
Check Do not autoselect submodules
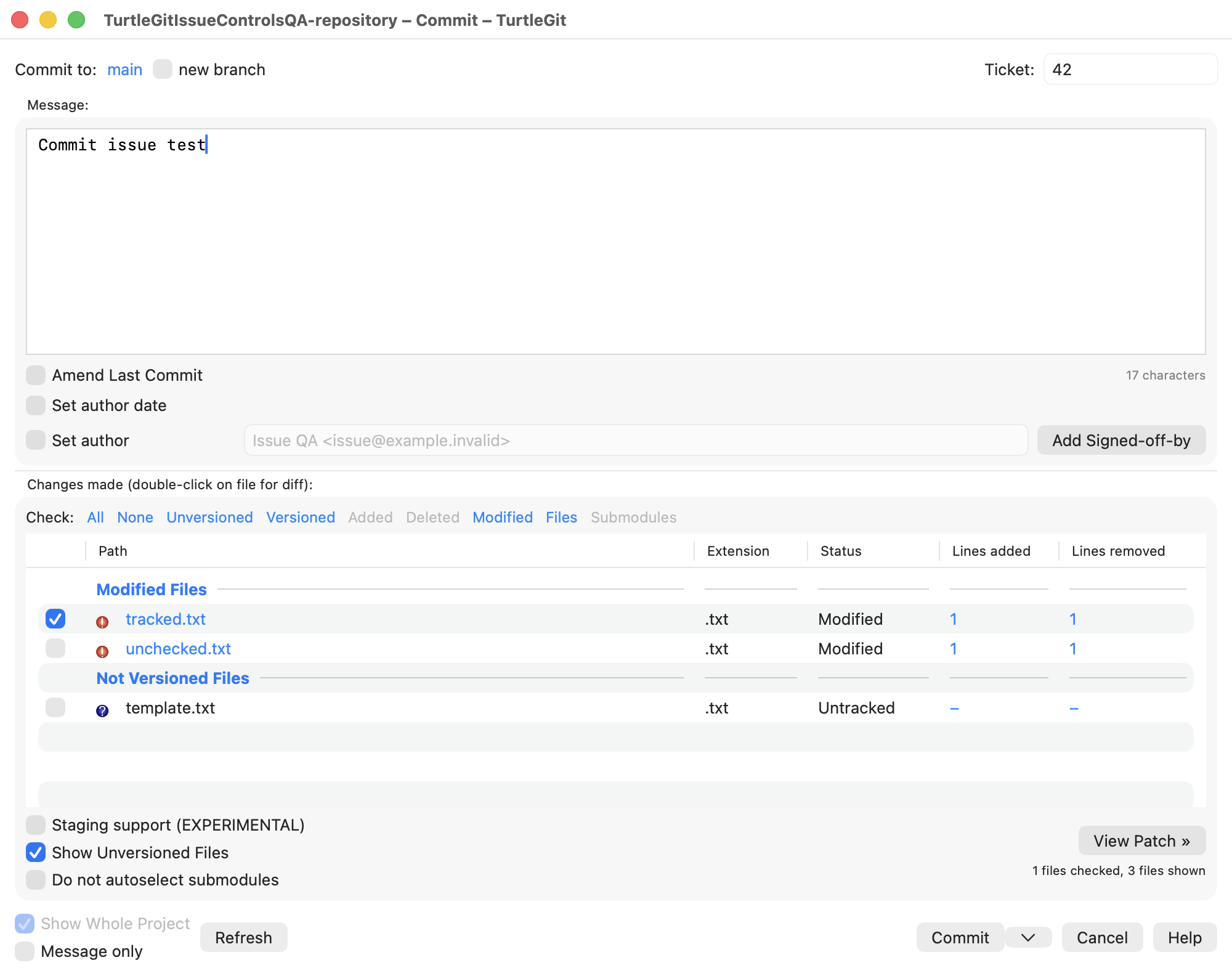click(36, 880)
